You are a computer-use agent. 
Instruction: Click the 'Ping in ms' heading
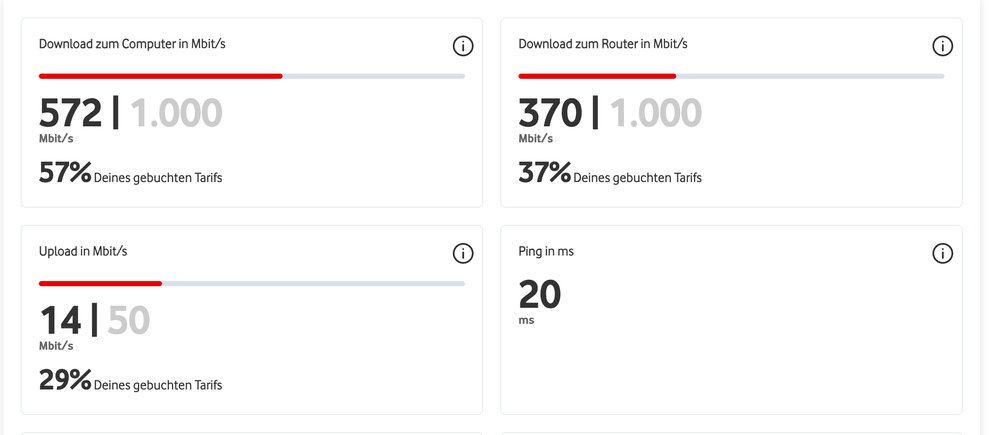tap(546, 252)
